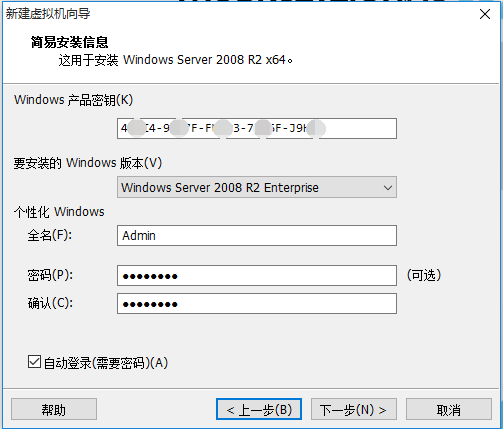Close the 新建虚拟机向导 dialog with X

pyautogui.click(x=485, y=14)
